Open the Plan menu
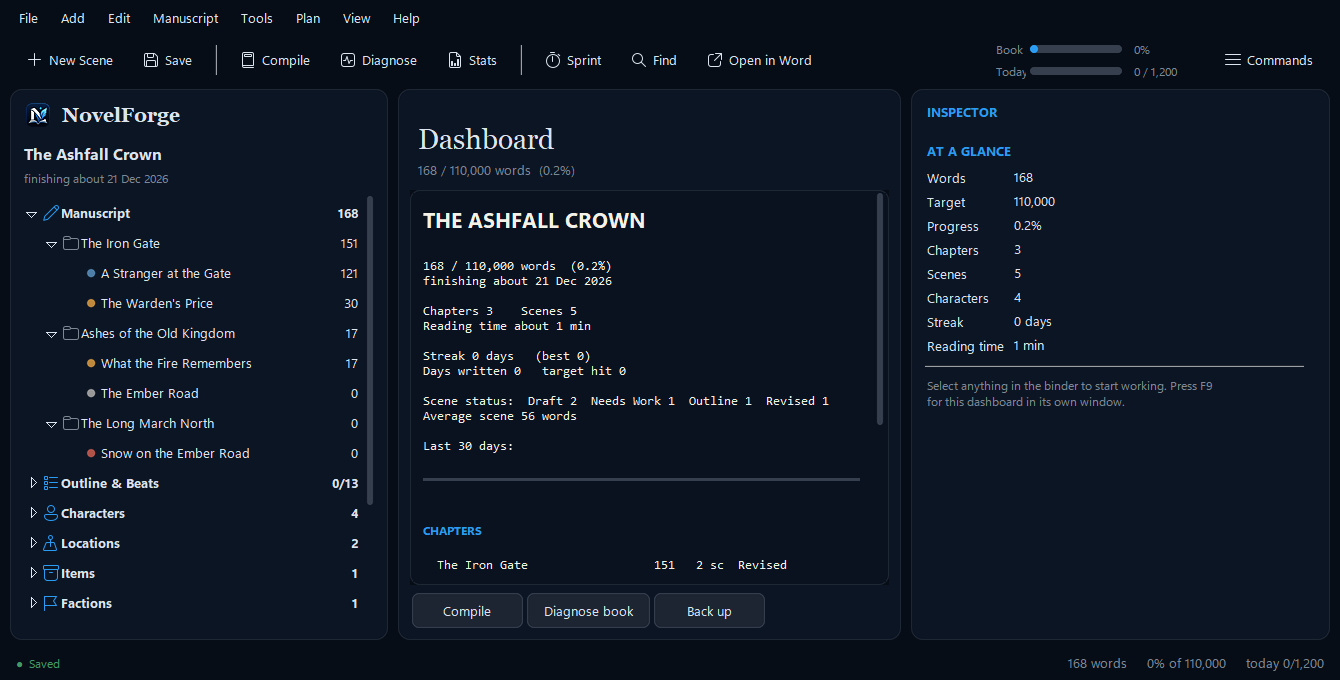 pos(308,18)
